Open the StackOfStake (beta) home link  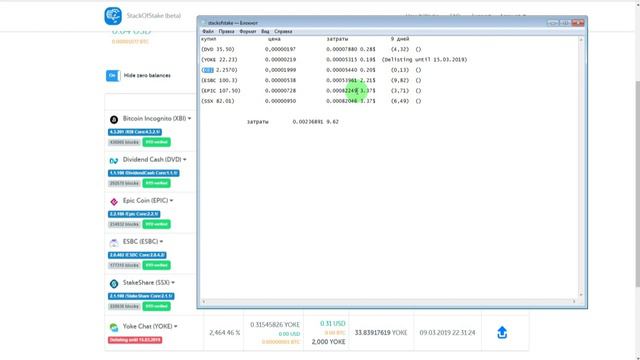click(153, 16)
